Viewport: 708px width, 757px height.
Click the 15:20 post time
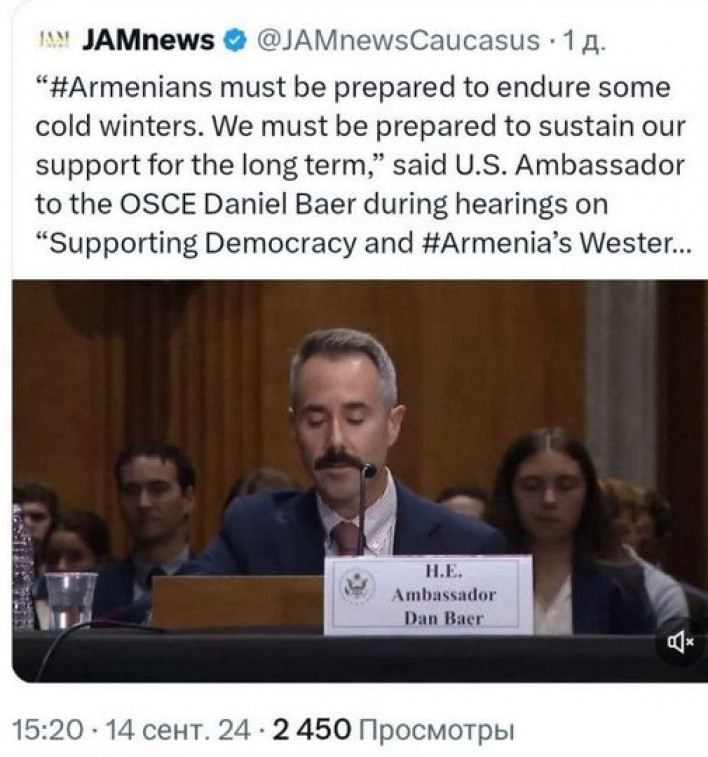48,729
